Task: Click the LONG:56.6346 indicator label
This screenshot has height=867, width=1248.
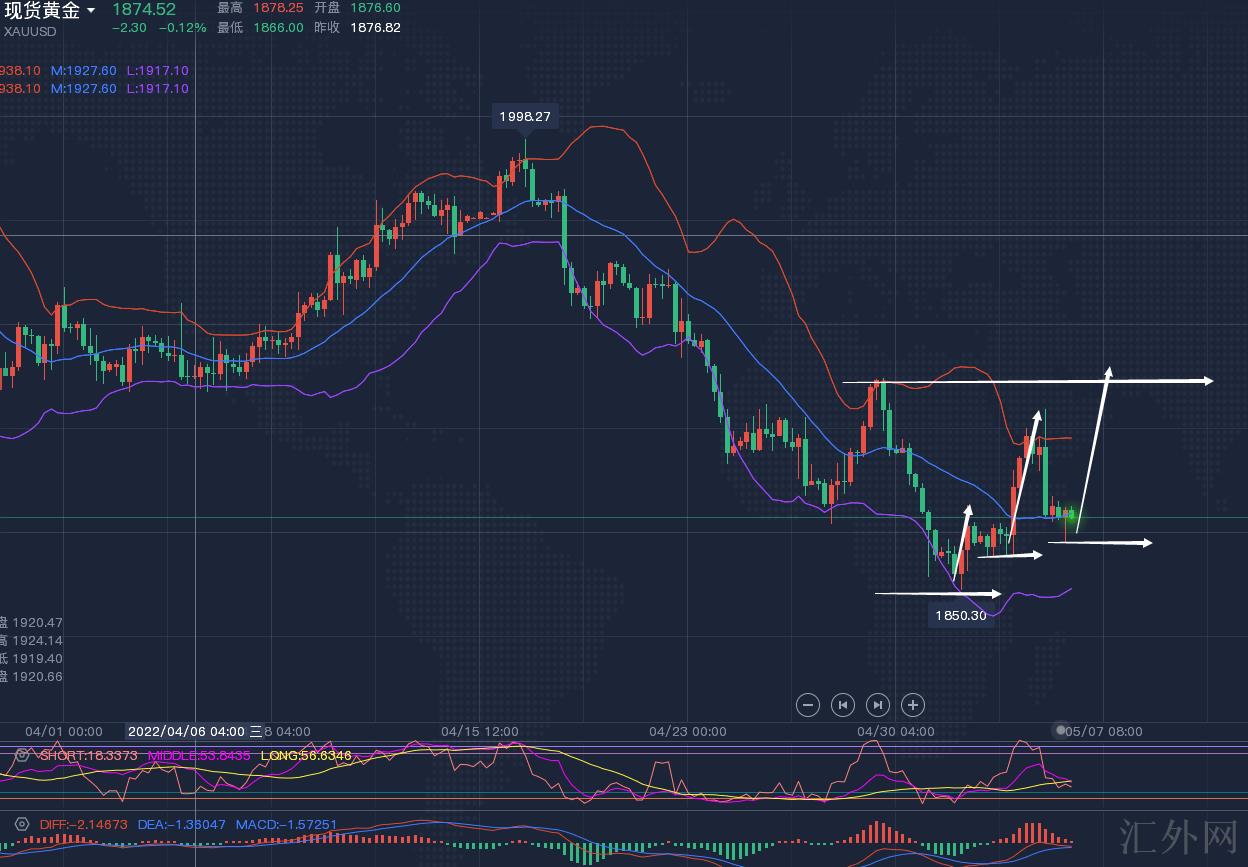Action: 306,755
